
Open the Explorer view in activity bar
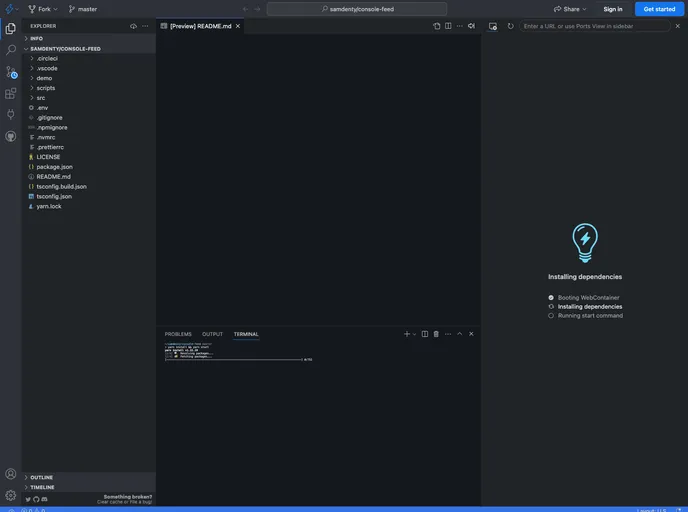point(11,29)
